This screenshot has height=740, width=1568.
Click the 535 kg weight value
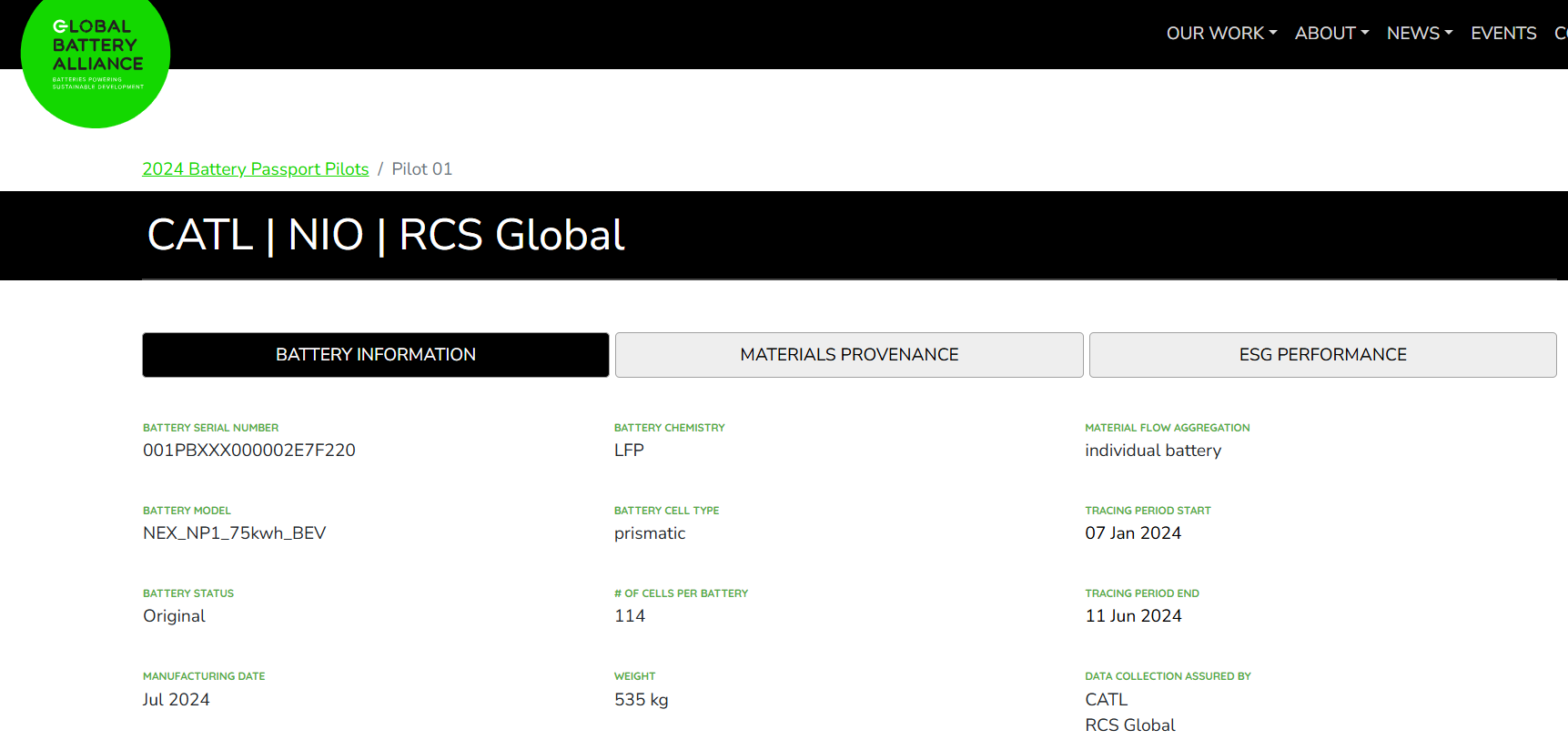point(642,700)
